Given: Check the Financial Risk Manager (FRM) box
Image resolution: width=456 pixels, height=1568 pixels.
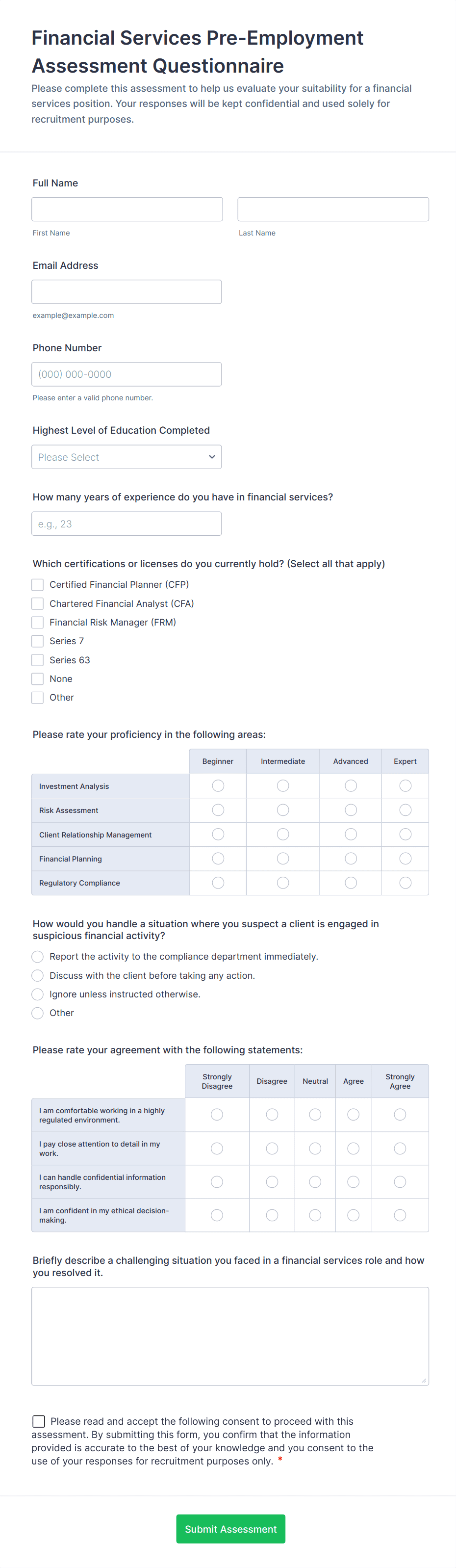Looking at the screenshot, I should click(x=37, y=622).
